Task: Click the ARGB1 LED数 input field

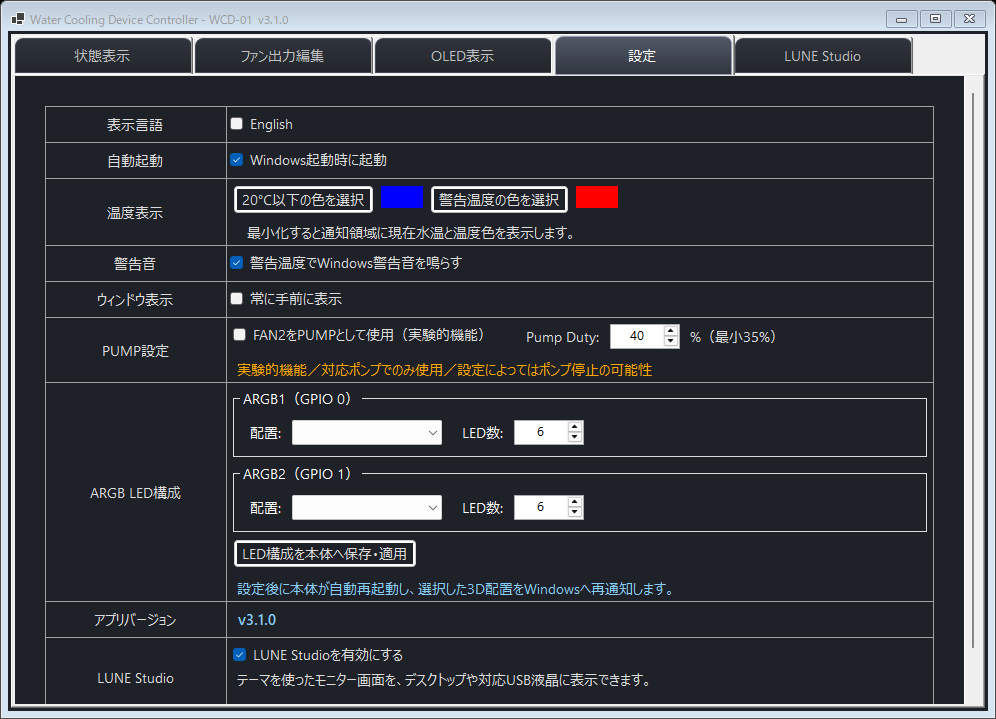Action: tap(541, 433)
